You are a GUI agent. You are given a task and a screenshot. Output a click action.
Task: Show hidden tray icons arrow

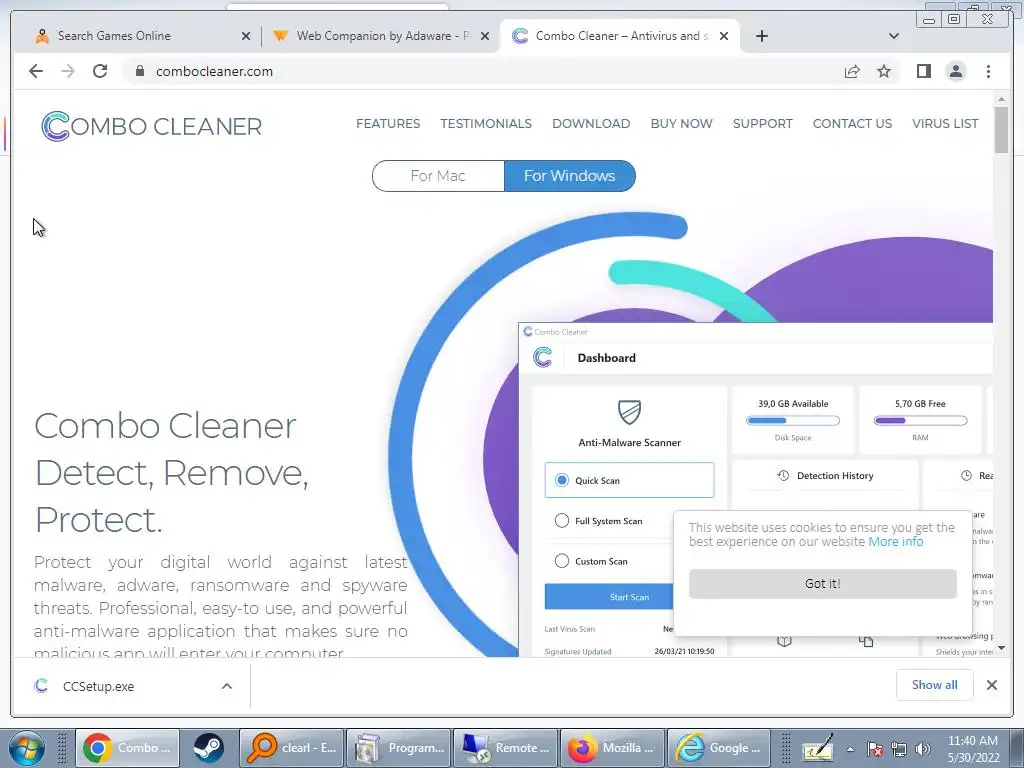[850, 749]
